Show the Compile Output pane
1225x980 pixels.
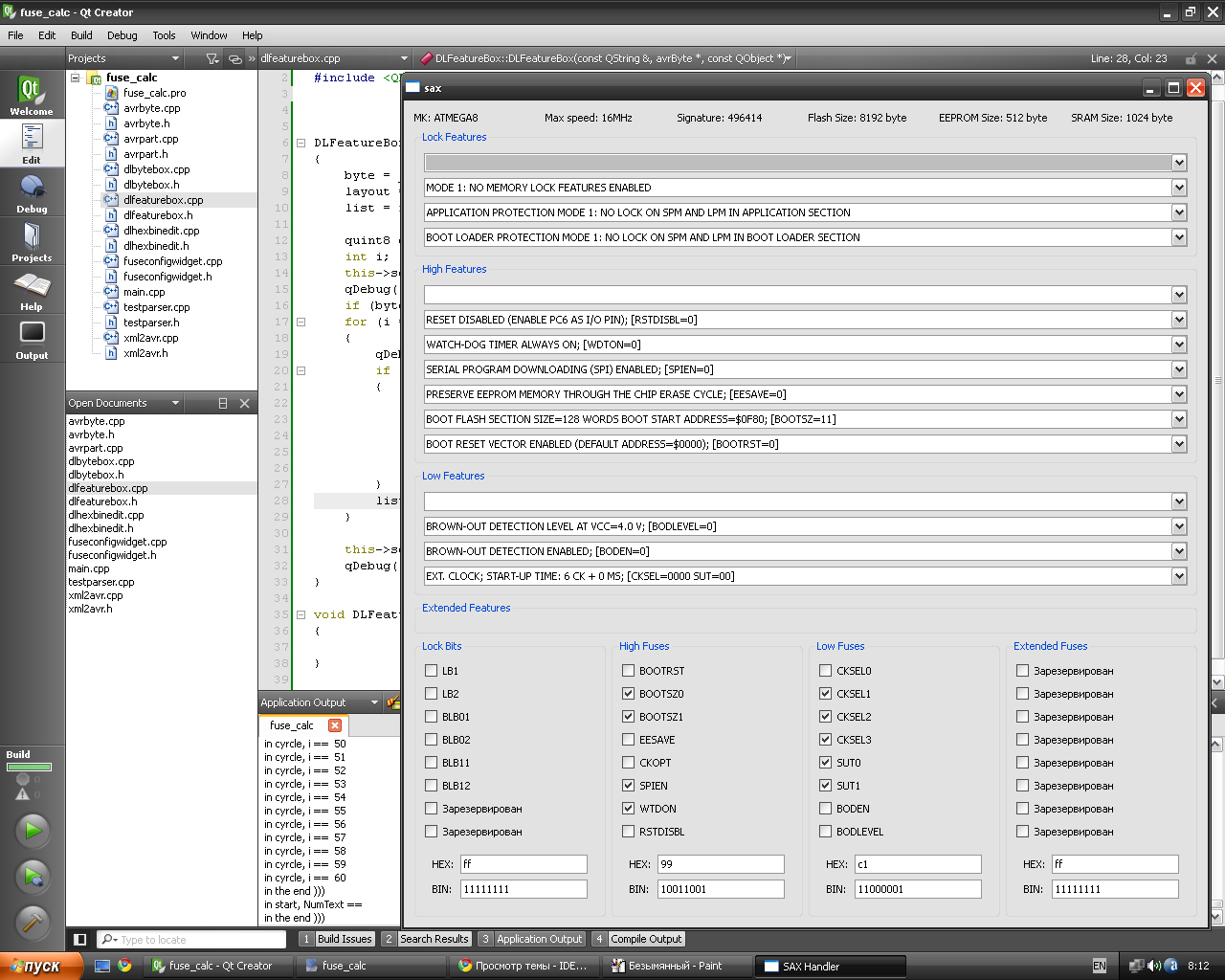point(645,939)
